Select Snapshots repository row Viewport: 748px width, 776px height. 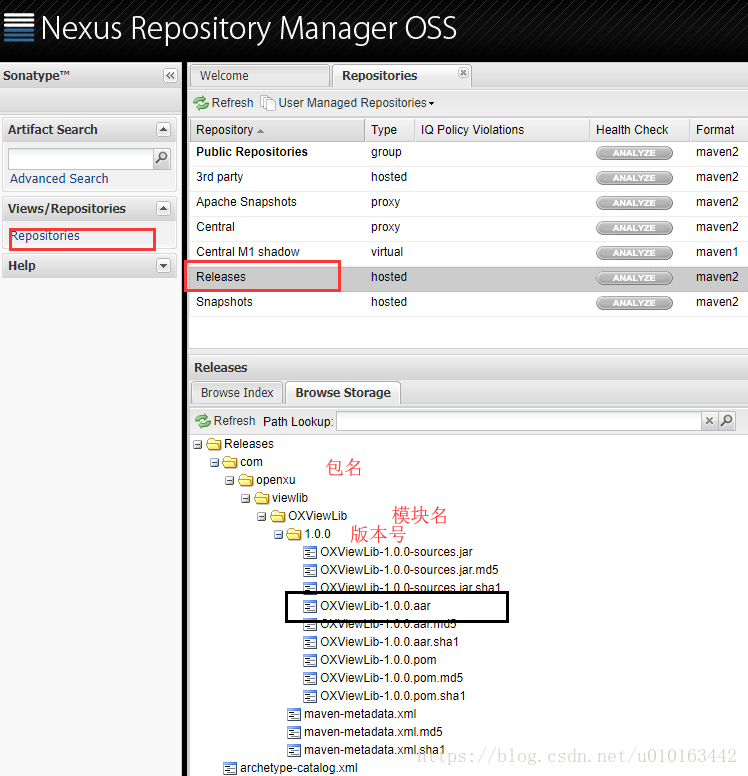point(468,302)
